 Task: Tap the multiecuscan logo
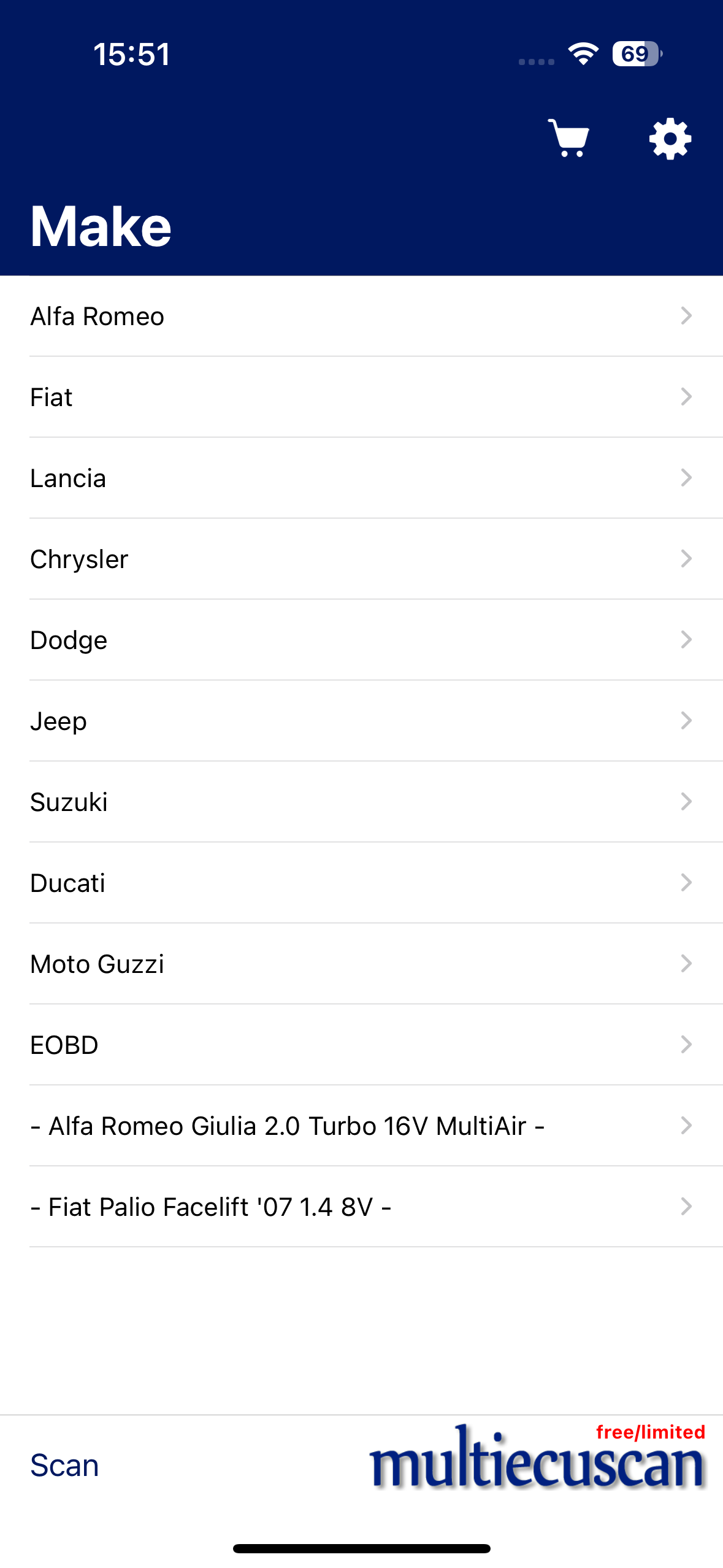click(x=537, y=1463)
